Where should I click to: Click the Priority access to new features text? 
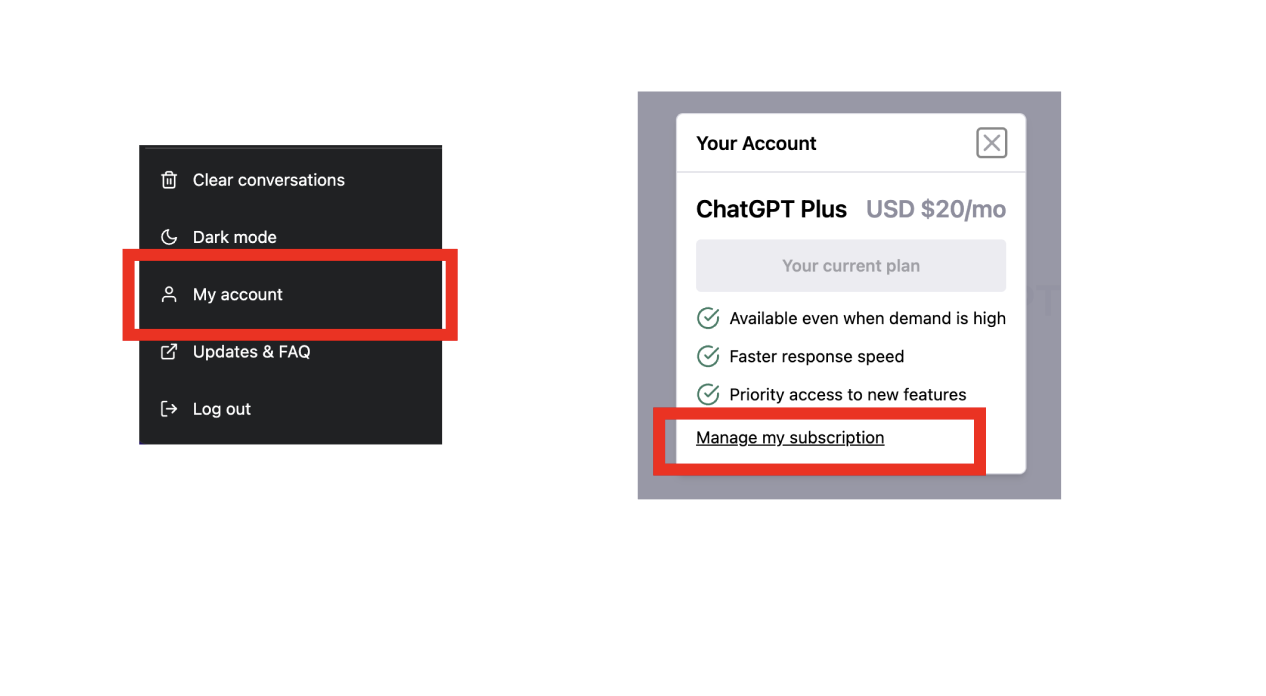pos(846,394)
